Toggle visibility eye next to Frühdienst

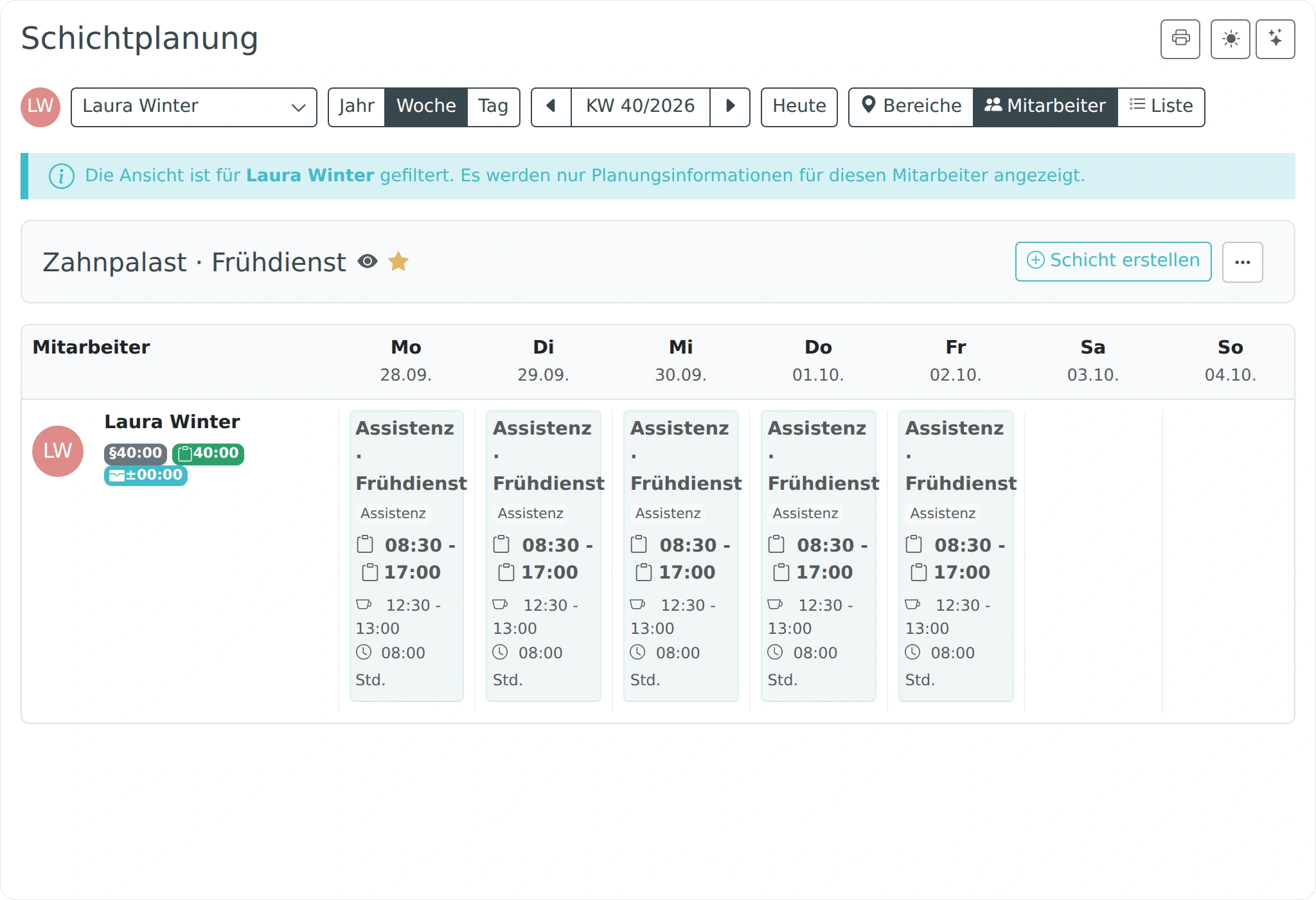[368, 261]
